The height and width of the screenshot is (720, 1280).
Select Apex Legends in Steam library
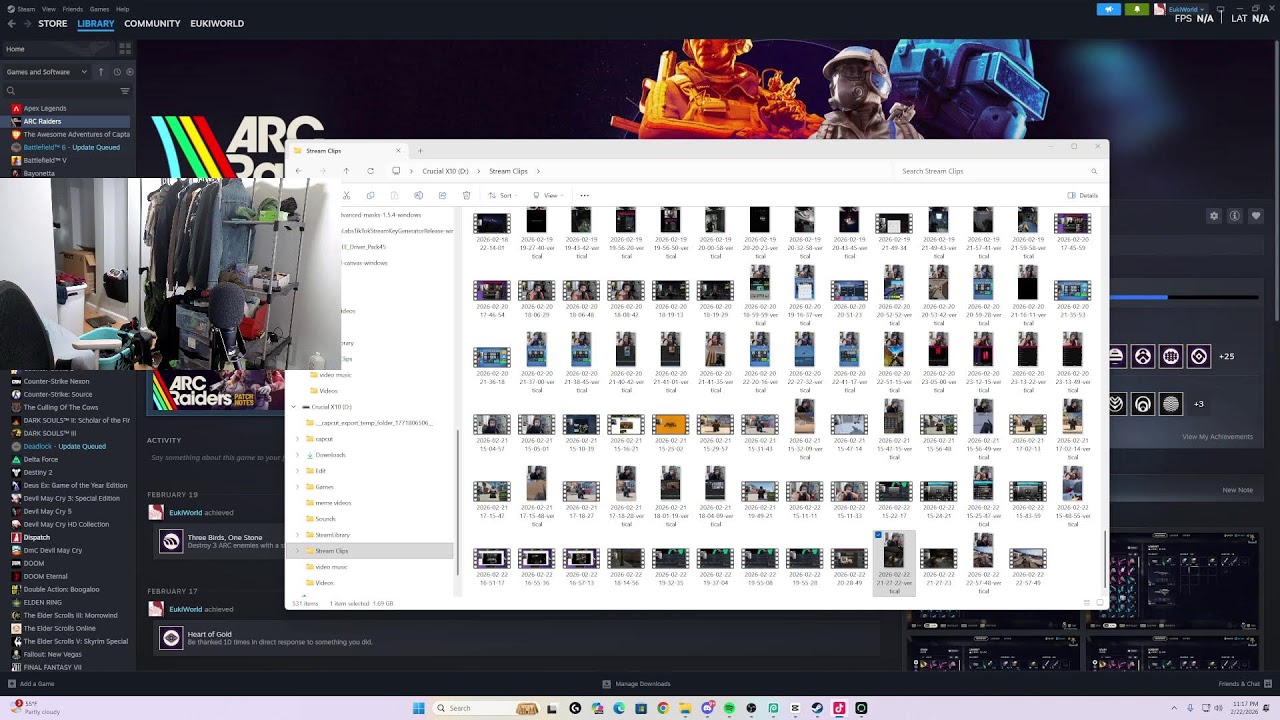click(45, 108)
